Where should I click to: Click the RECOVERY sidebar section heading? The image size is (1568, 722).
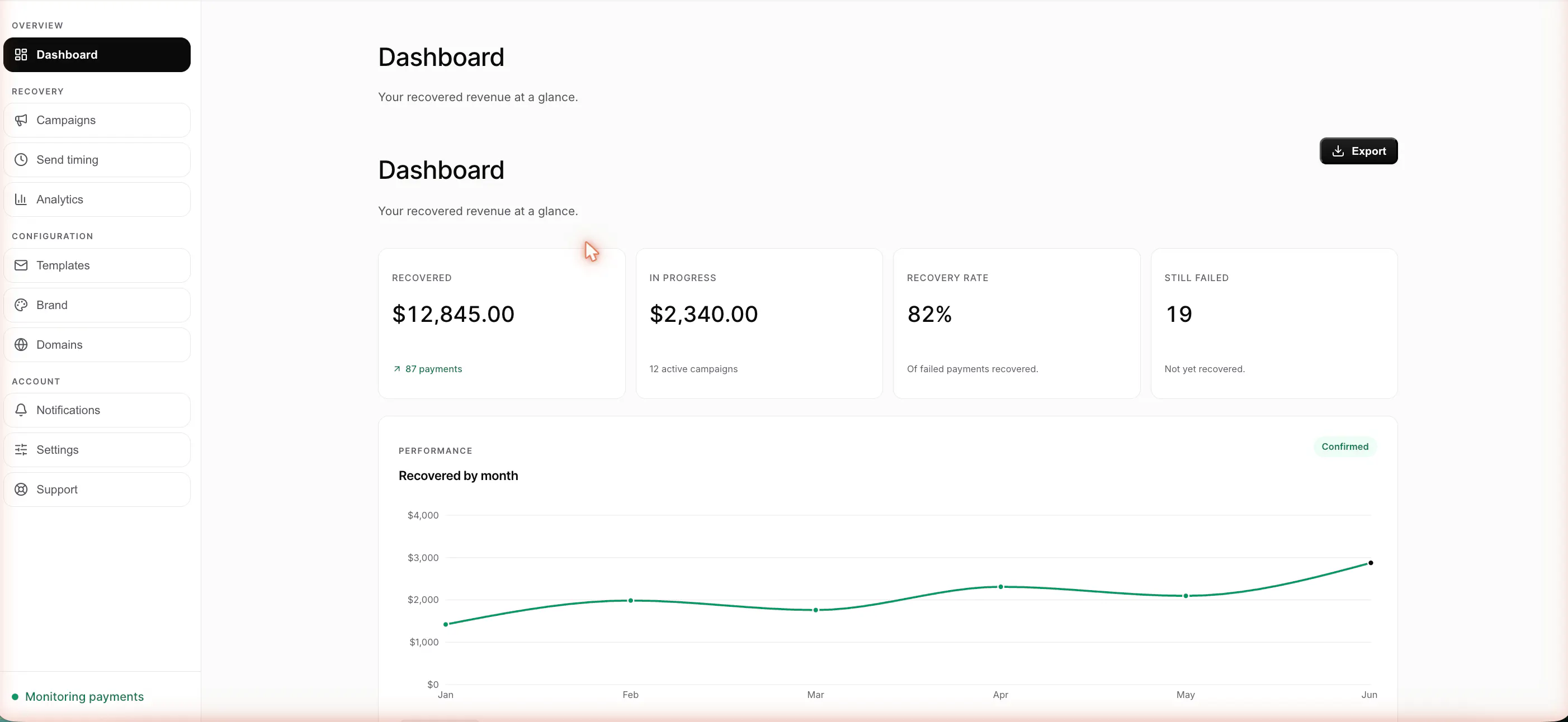(x=37, y=91)
